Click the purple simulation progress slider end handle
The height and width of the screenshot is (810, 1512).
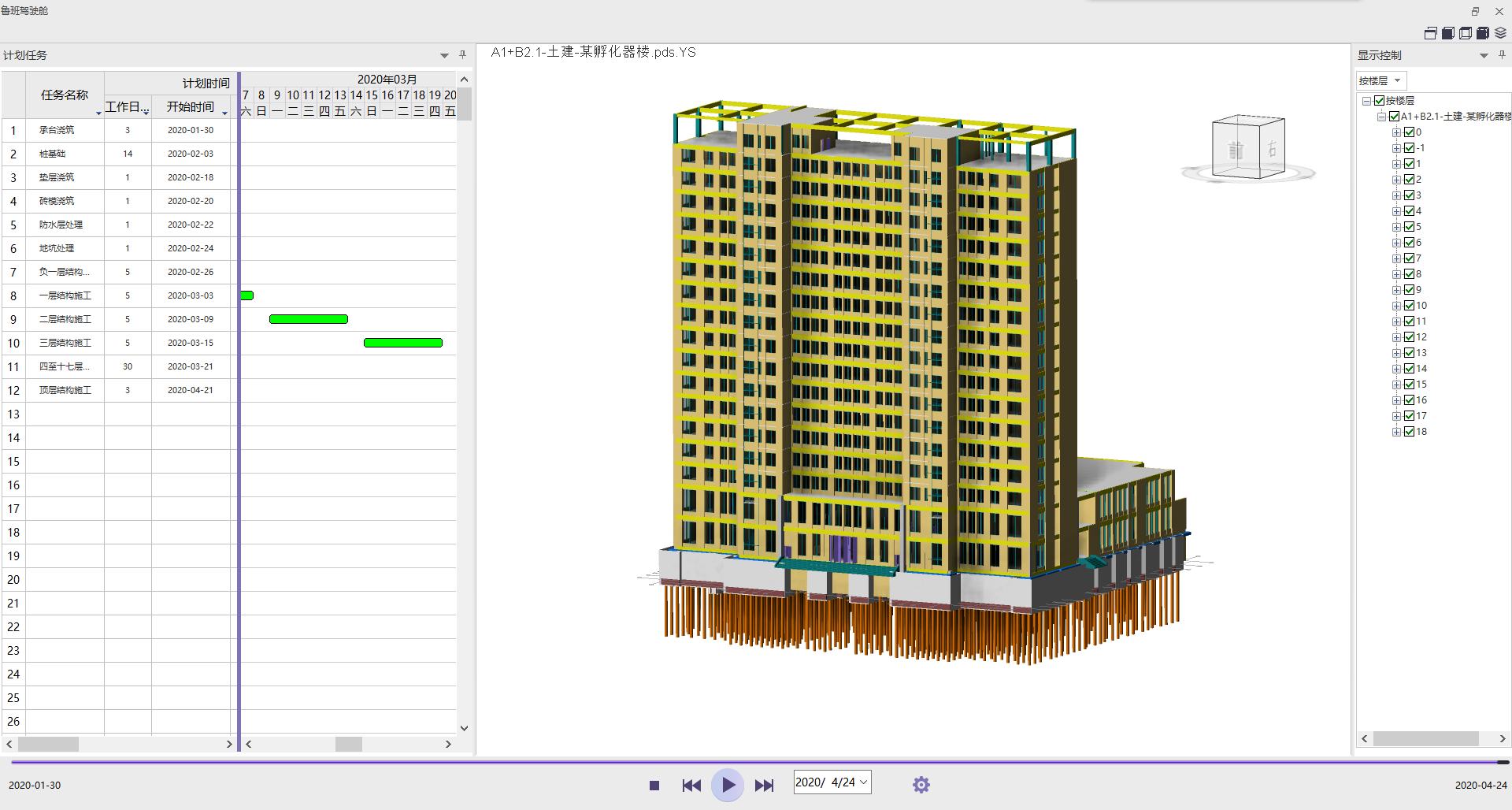pos(1503,762)
